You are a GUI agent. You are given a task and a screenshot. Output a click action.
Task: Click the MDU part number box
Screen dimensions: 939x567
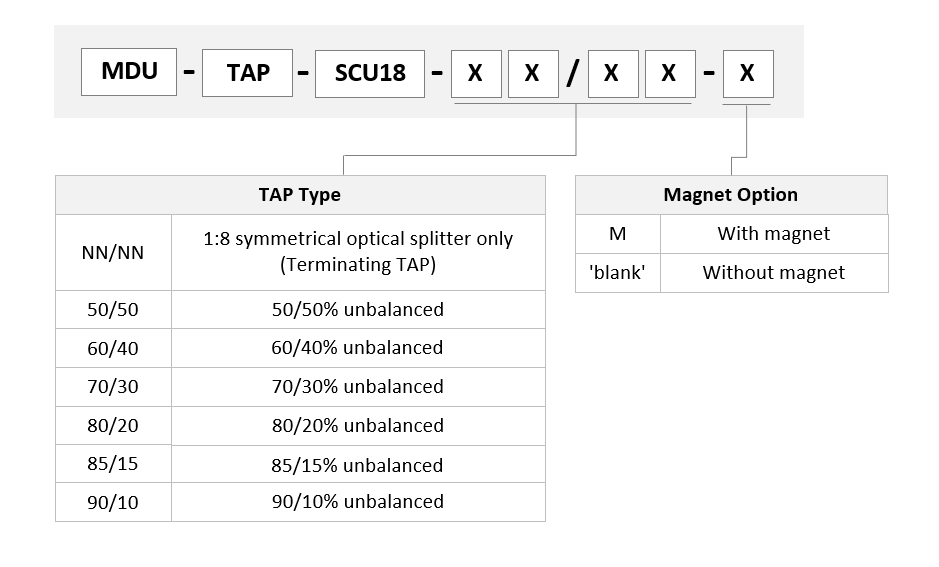tap(129, 72)
